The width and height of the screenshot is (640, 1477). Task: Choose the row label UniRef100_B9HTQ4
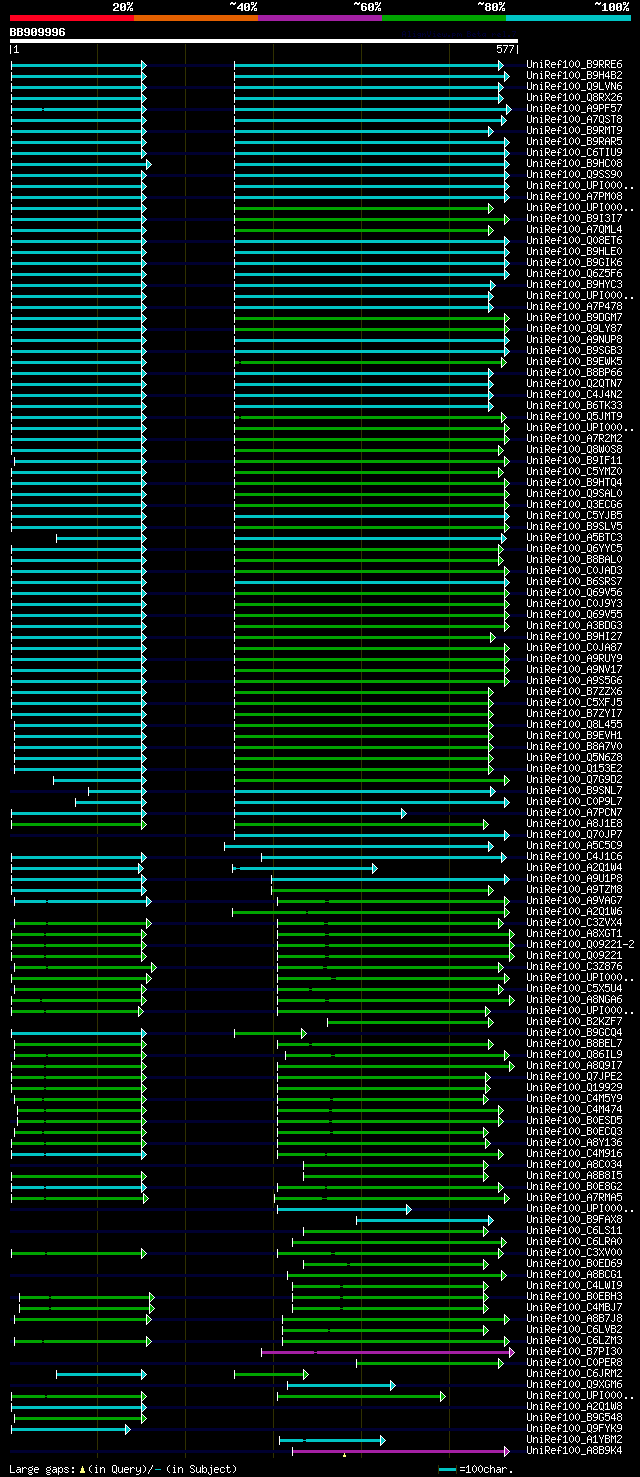[574, 483]
